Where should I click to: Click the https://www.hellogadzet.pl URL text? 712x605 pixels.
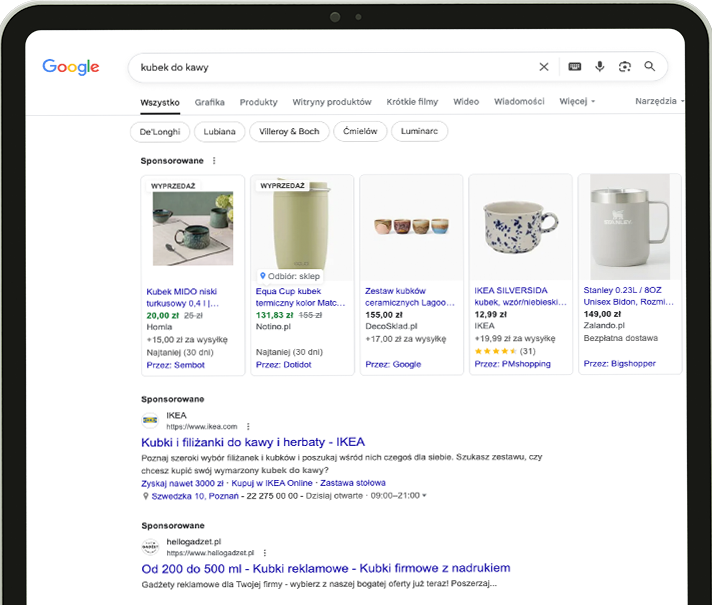coord(210,553)
